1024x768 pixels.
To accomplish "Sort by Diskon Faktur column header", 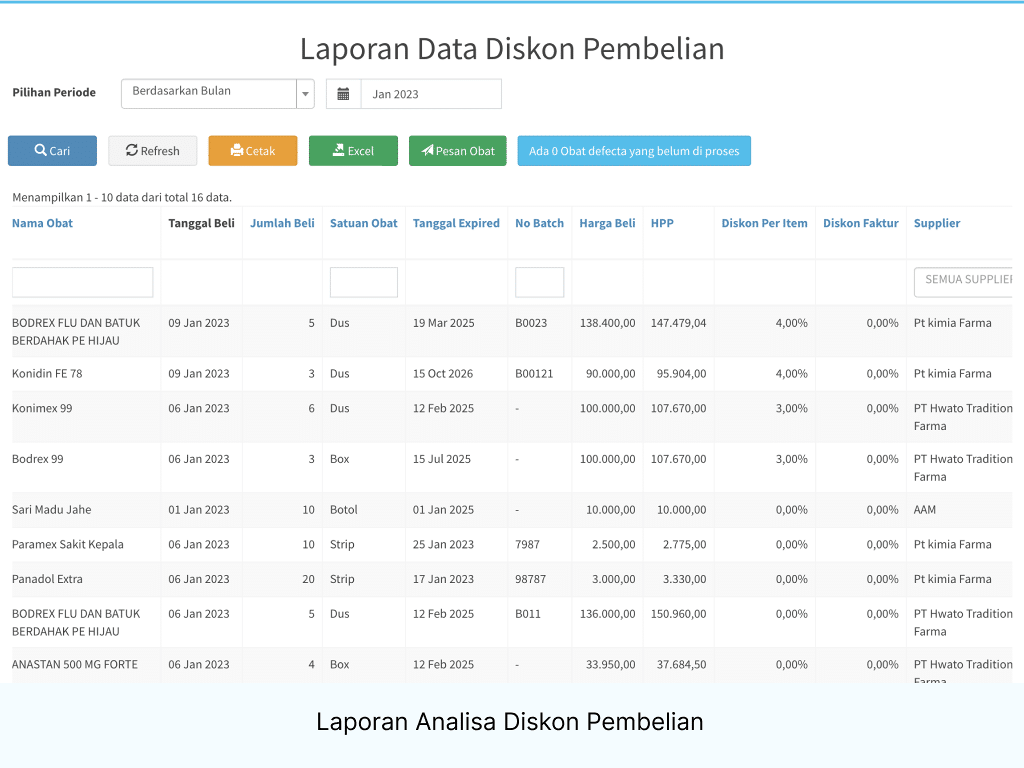I will [861, 223].
